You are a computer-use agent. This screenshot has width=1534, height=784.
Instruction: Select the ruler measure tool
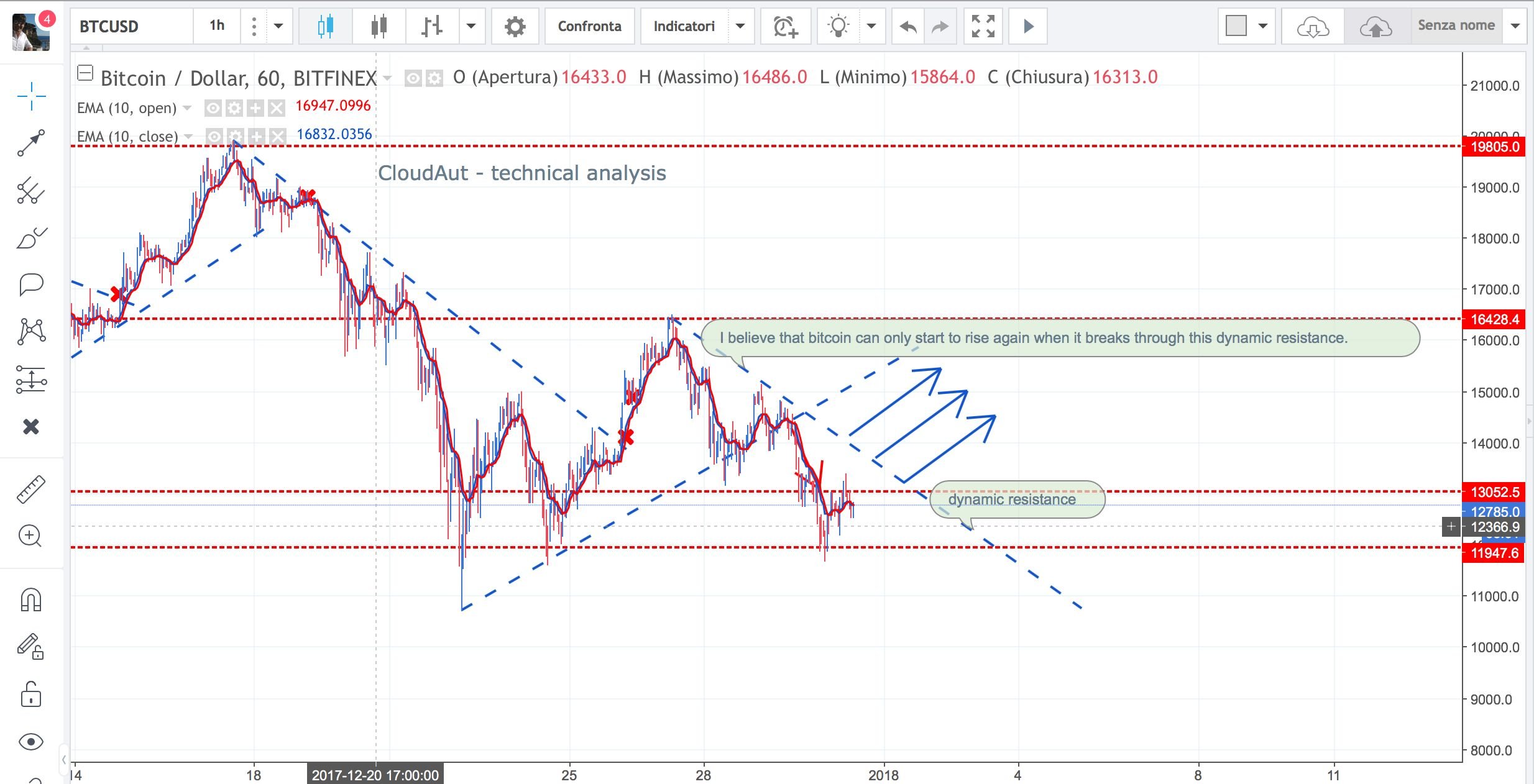[x=31, y=489]
